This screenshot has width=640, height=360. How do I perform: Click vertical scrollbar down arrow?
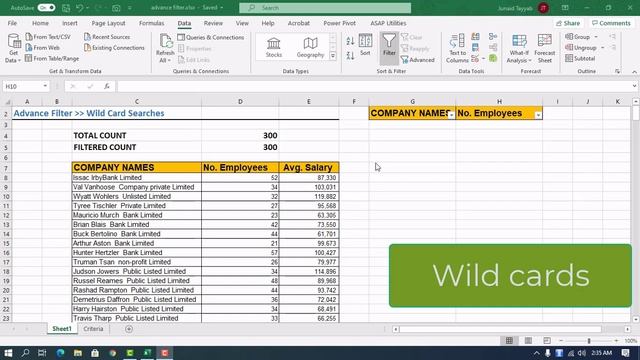636,319
